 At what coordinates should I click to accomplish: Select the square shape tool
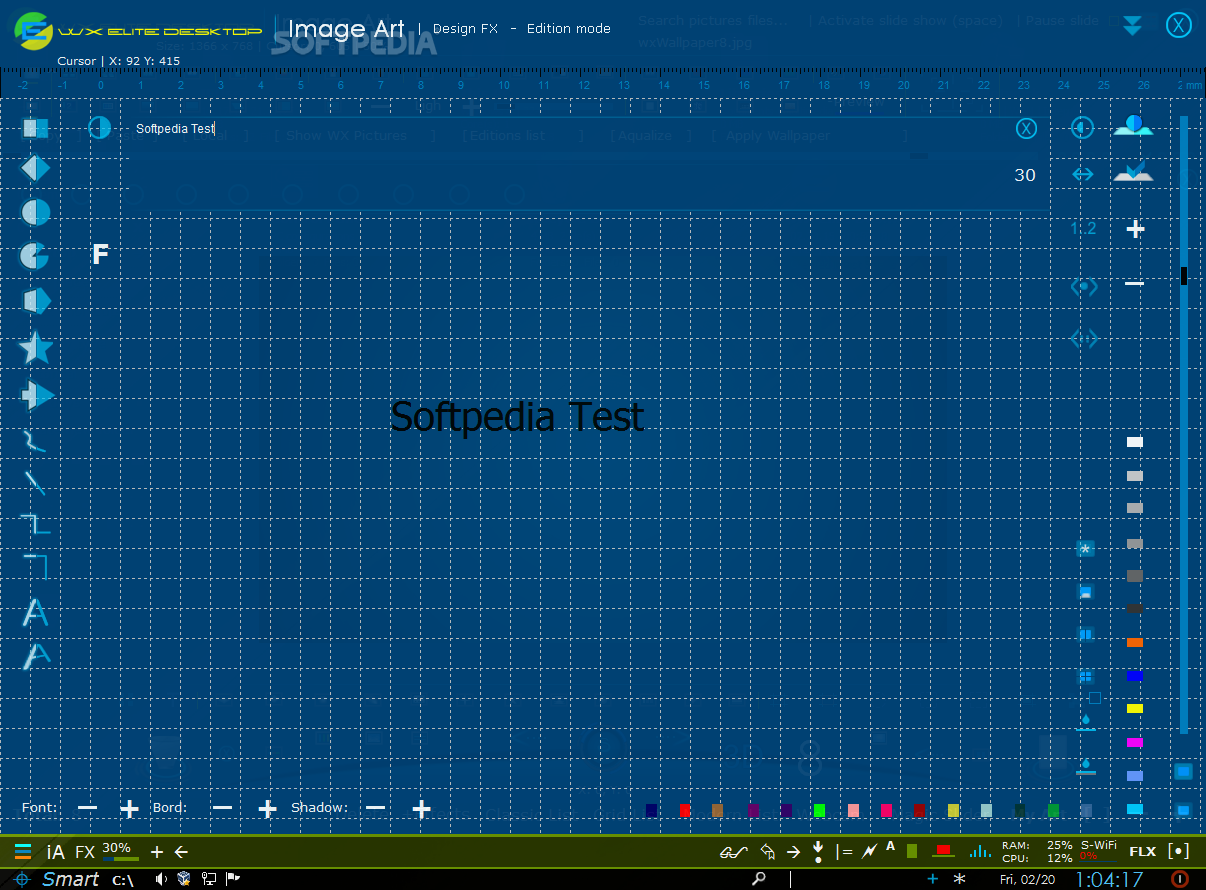click(35, 128)
